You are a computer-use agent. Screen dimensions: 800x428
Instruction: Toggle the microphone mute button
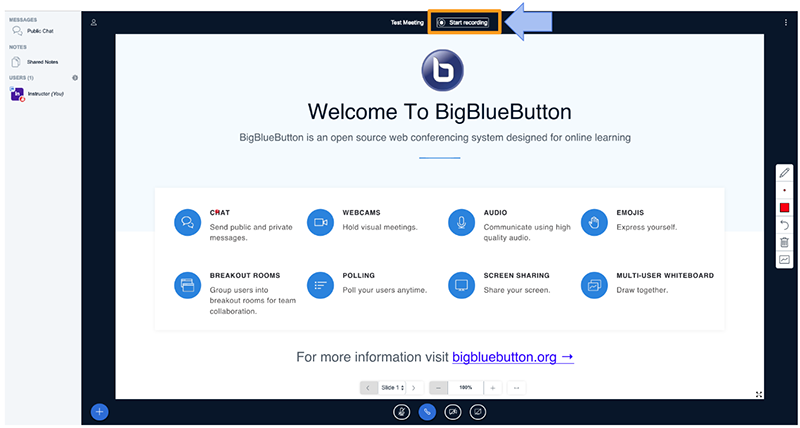[402, 412]
